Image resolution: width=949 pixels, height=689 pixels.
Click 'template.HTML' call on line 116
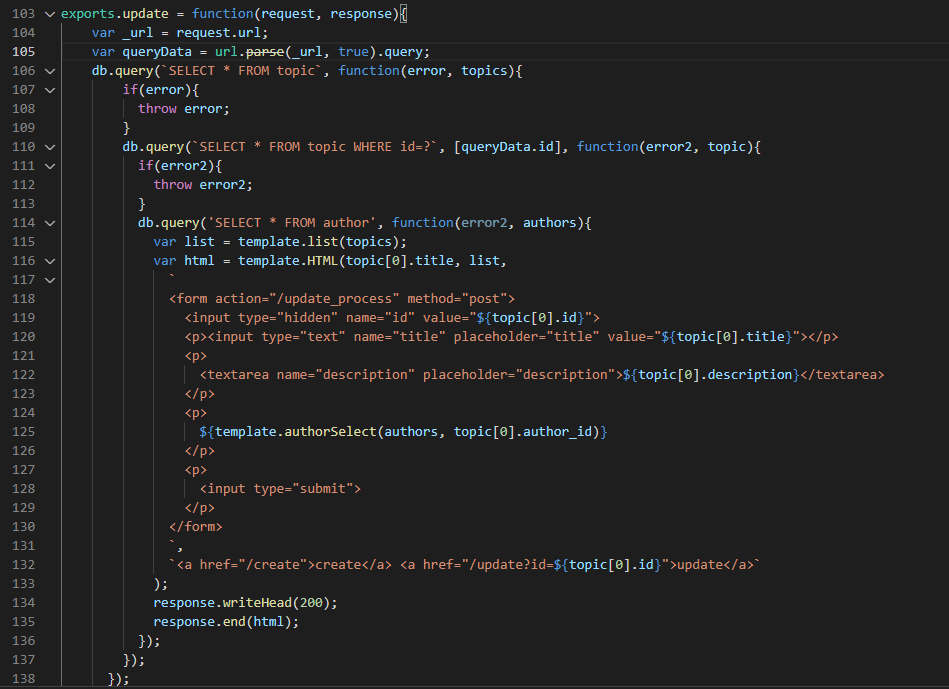coord(288,261)
